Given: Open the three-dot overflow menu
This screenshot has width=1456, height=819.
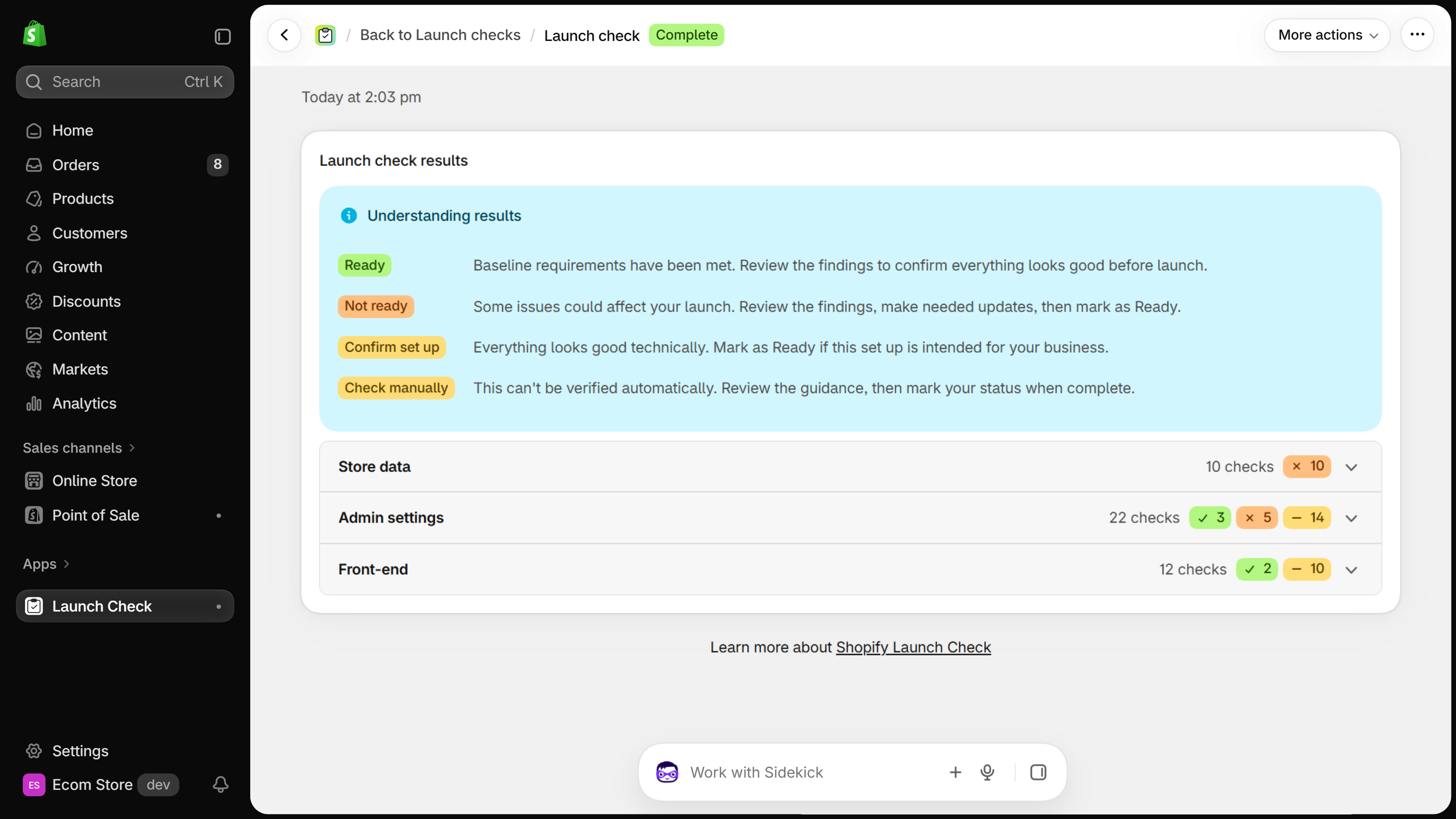Looking at the screenshot, I should (x=1417, y=35).
